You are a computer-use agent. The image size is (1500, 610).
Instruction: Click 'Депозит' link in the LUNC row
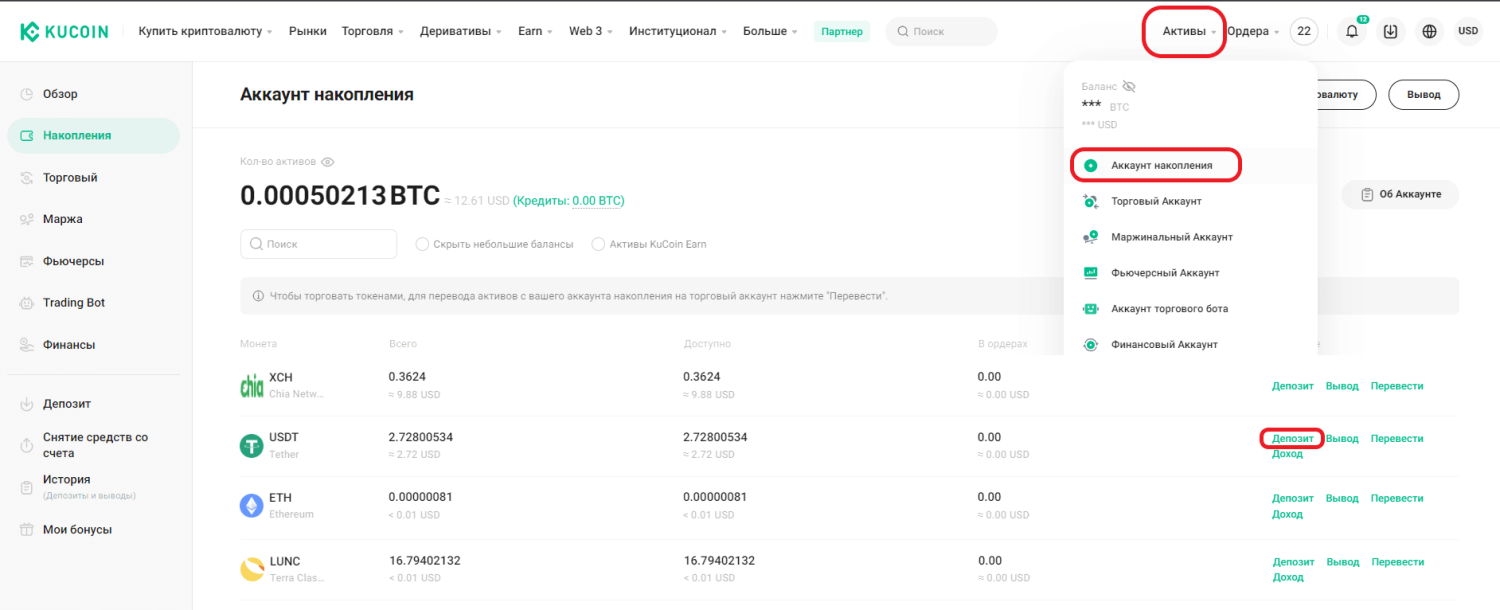[x=1293, y=562]
